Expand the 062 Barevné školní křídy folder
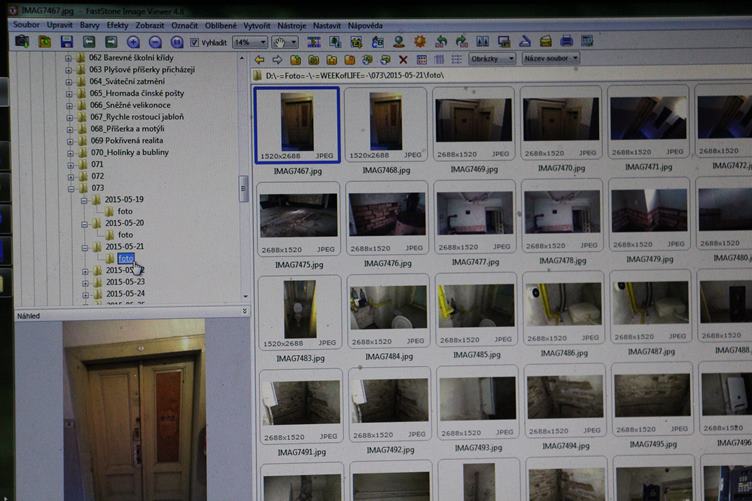Viewport: 752px width, 501px height. coord(68,58)
